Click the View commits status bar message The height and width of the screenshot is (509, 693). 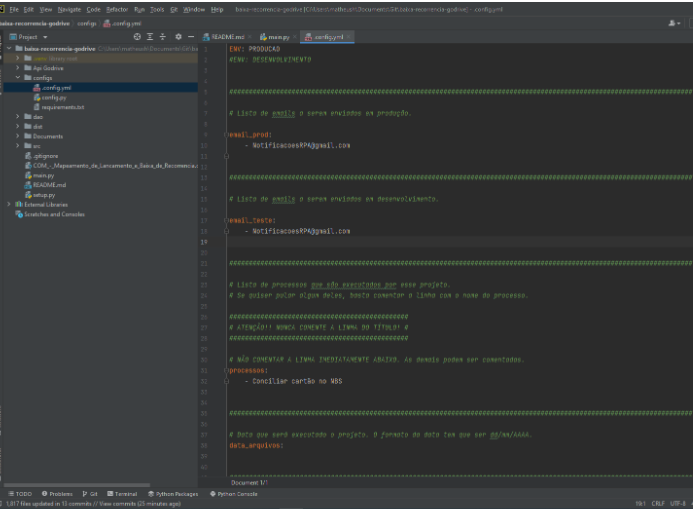(x=94, y=503)
